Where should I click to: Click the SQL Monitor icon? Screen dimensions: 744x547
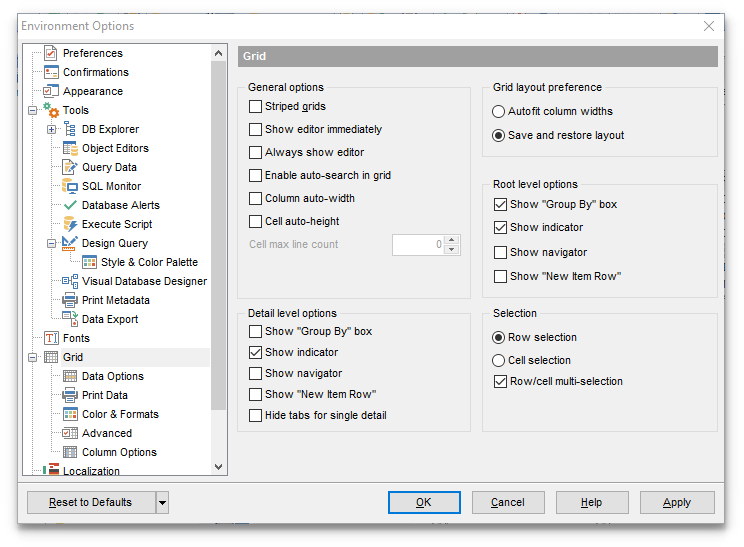pyautogui.click(x=70, y=186)
